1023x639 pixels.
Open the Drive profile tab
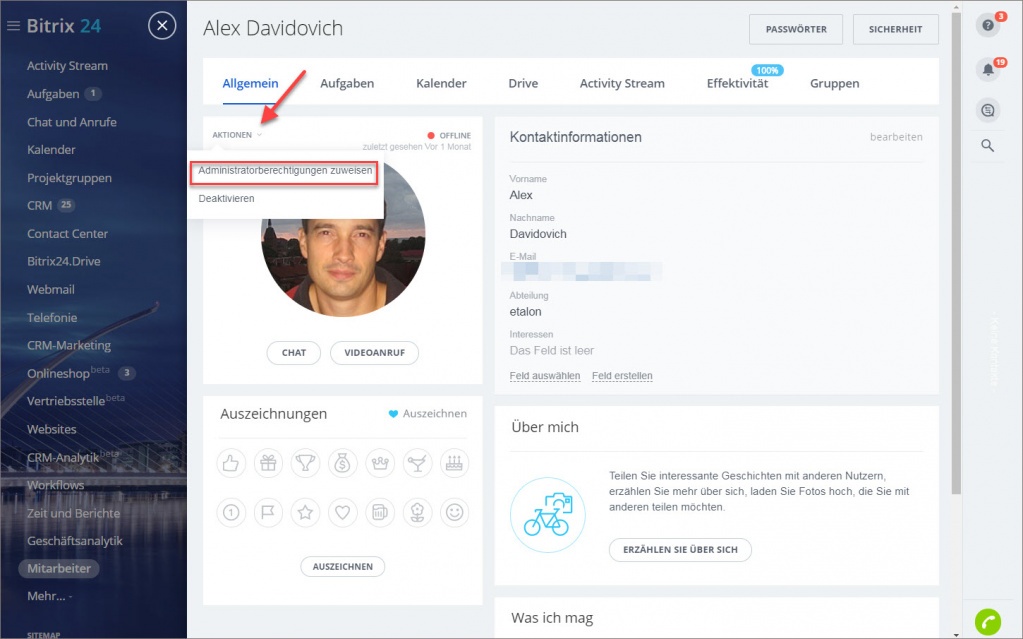pos(523,84)
